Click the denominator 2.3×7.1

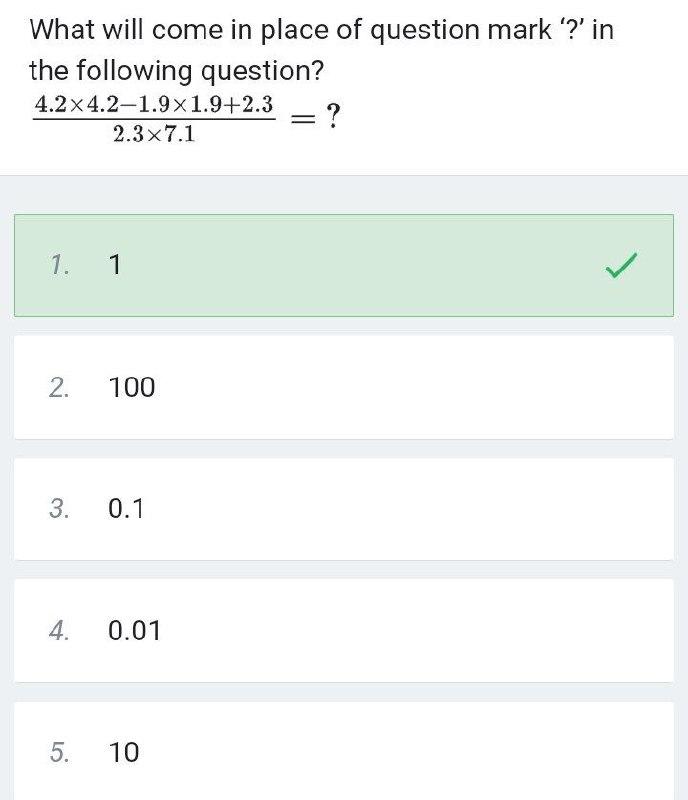pos(154,134)
